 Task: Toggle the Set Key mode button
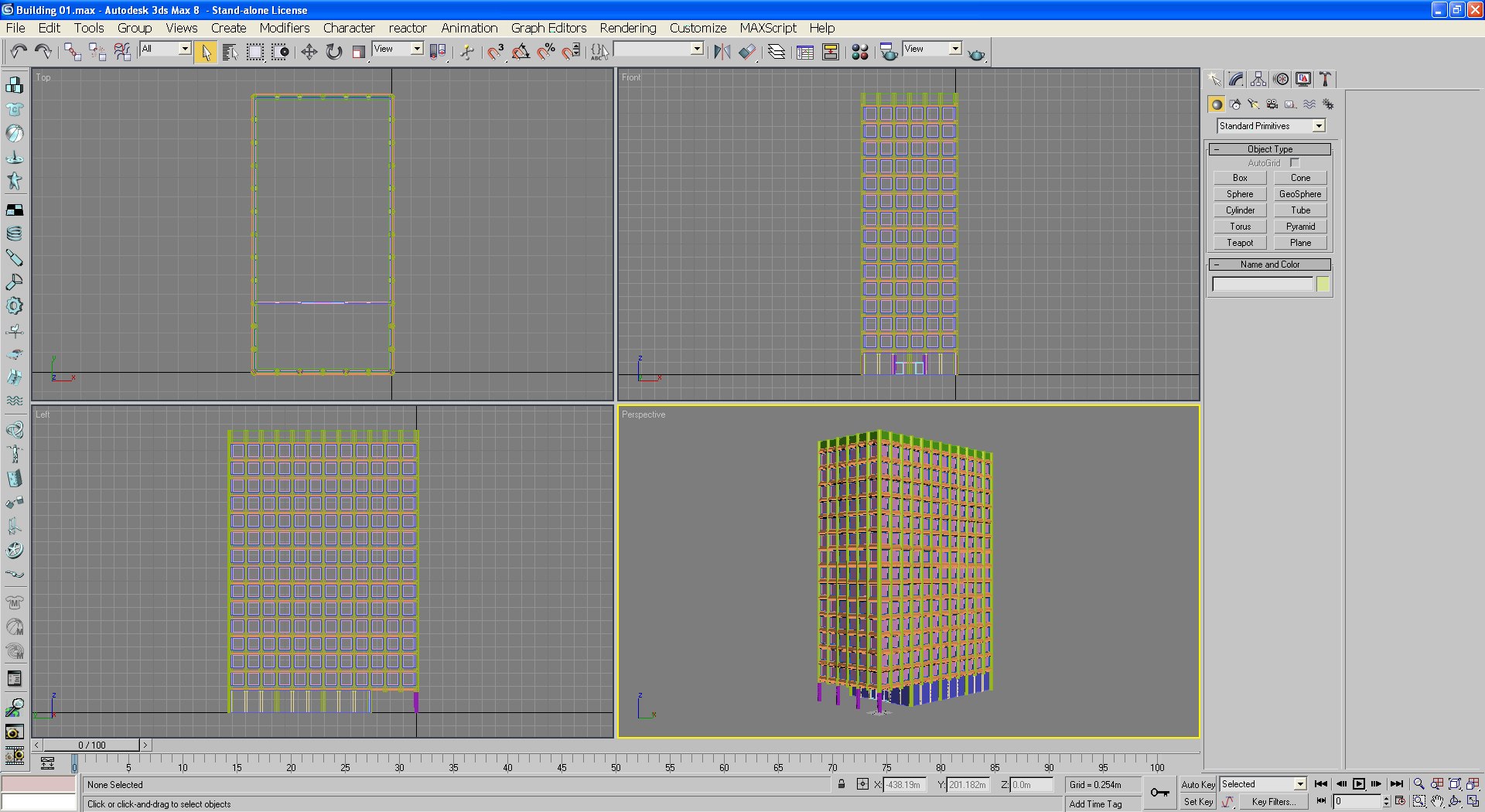1198,802
